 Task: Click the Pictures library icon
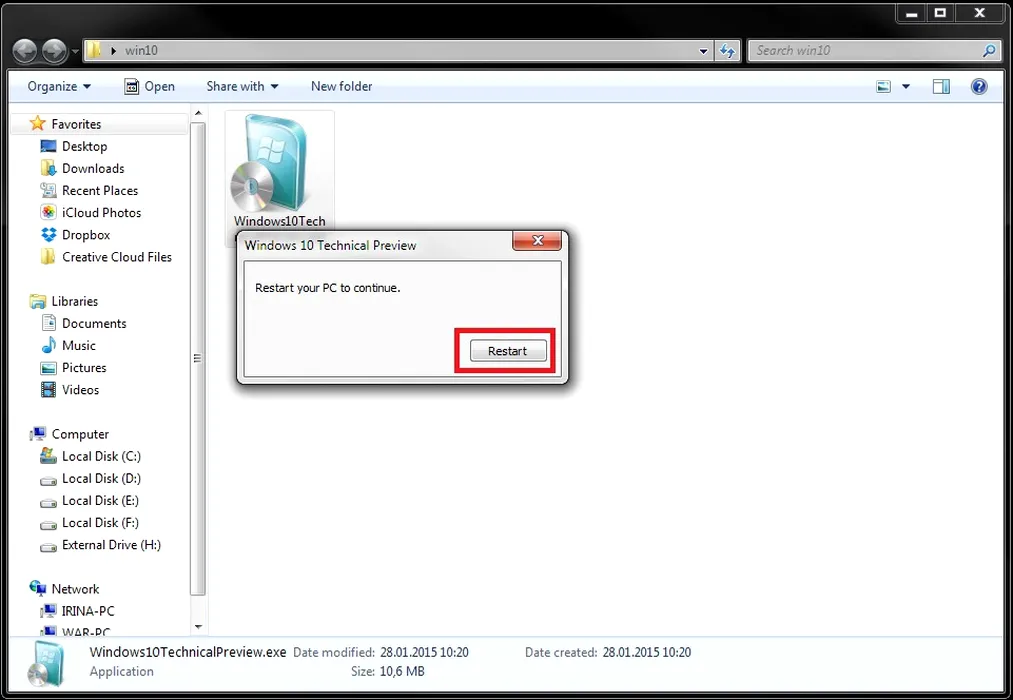(48, 368)
